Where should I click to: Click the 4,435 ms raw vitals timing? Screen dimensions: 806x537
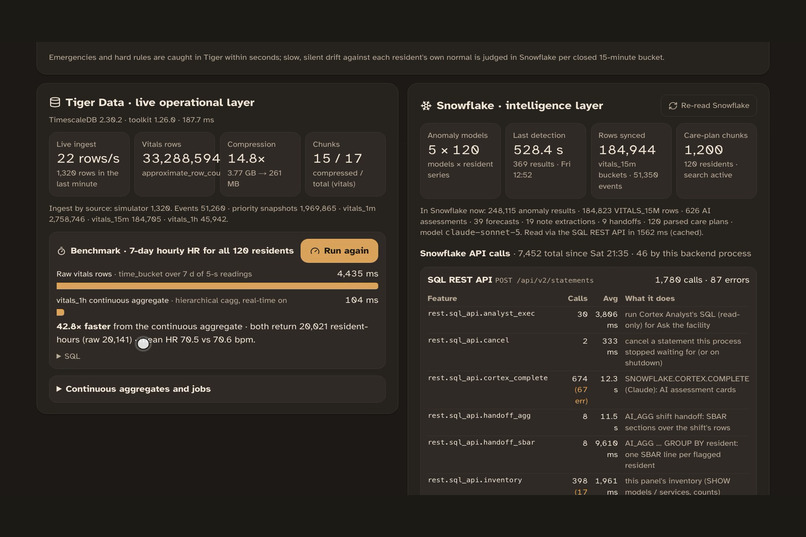point(357,274)
